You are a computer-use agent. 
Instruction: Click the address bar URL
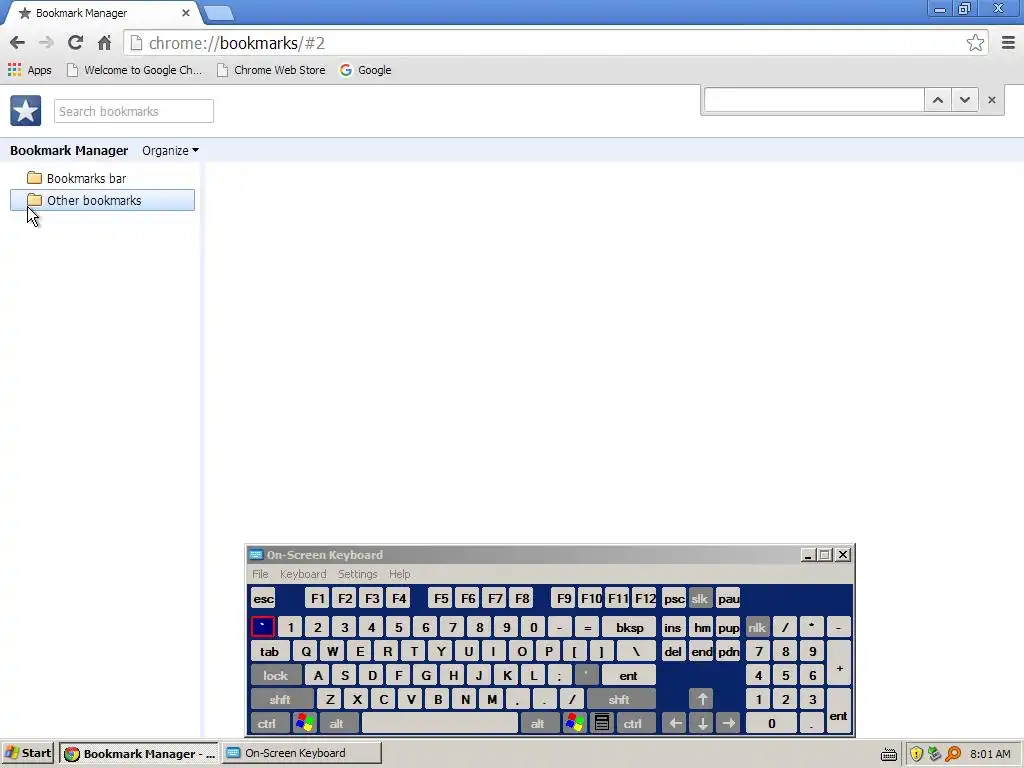click(x=236, y=43)
